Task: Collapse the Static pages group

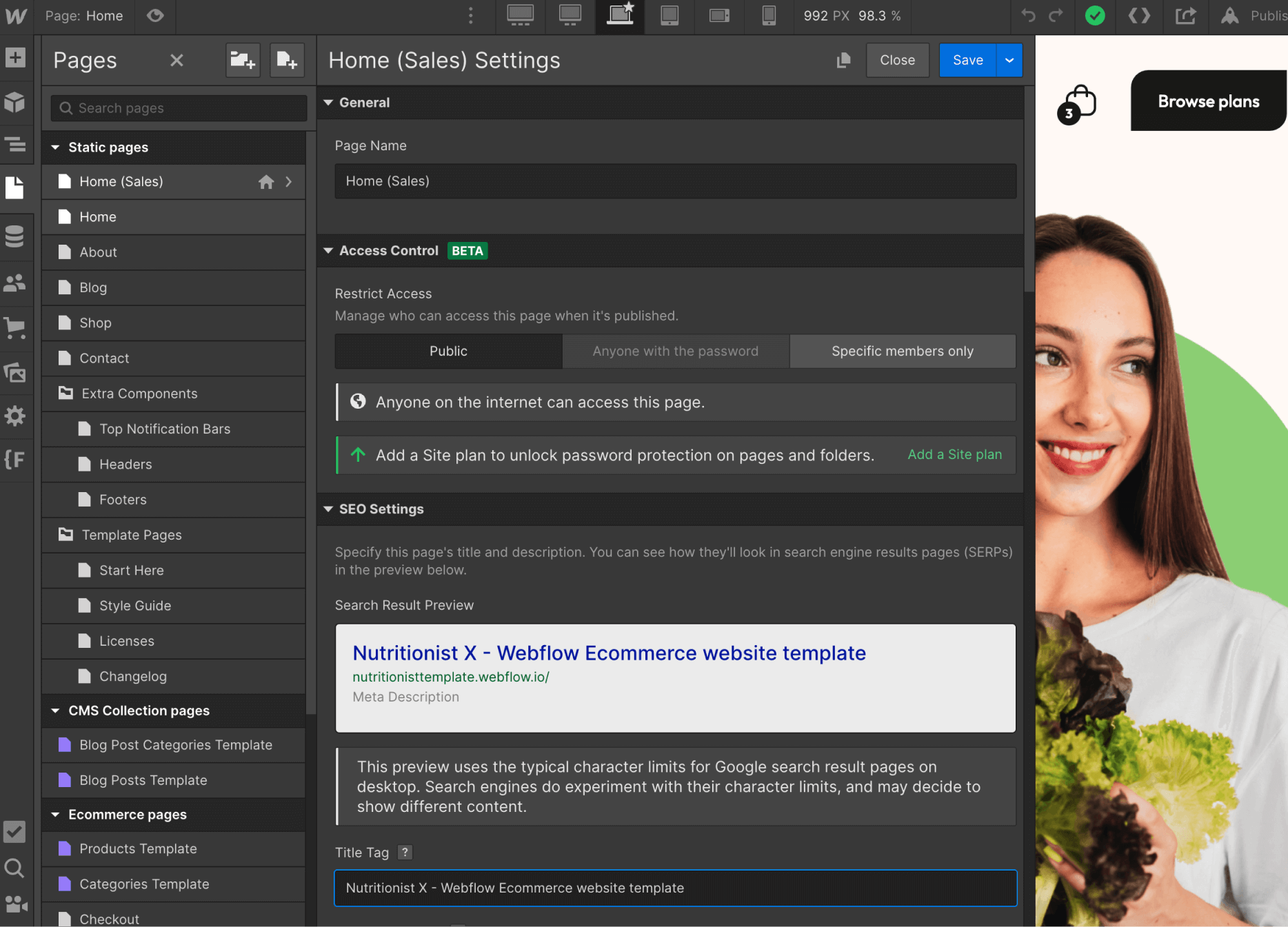Action: click(x=56, y=147)
